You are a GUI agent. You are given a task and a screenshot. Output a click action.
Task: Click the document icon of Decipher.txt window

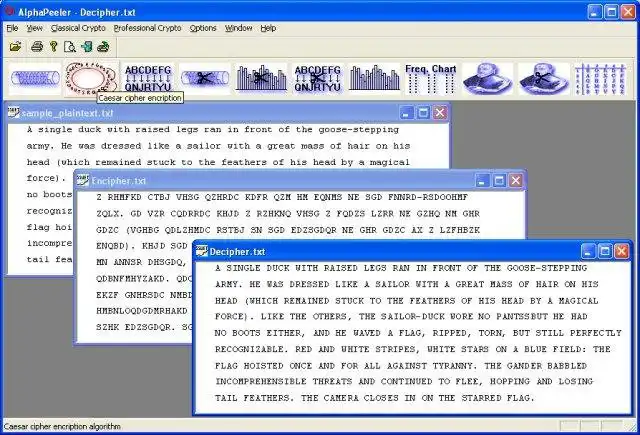click(x=202, y=251)
